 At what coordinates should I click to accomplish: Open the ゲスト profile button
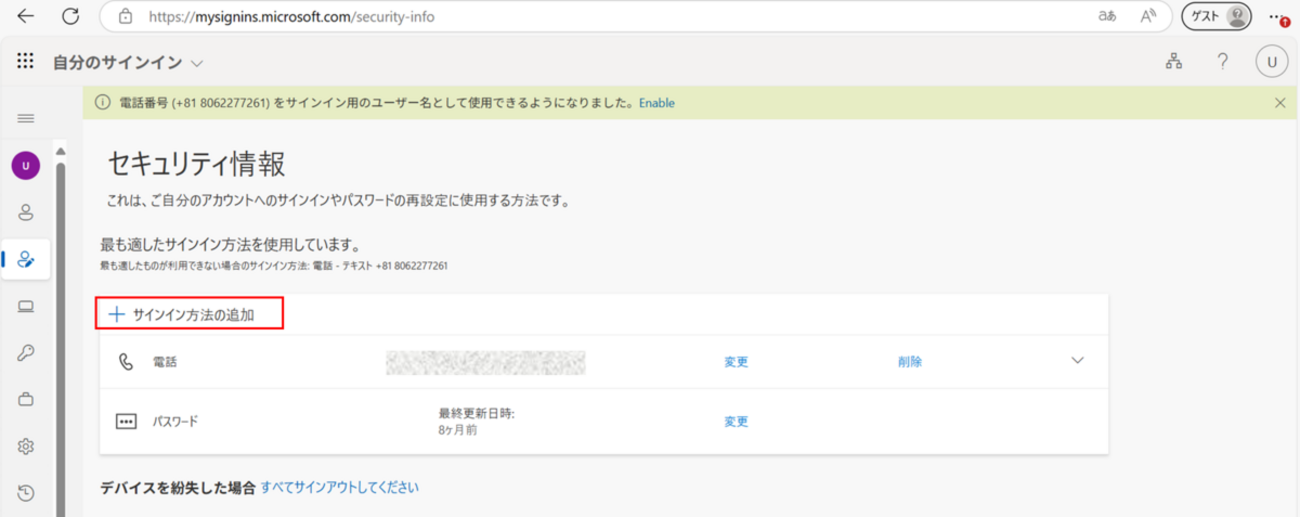coord(1217,16)
